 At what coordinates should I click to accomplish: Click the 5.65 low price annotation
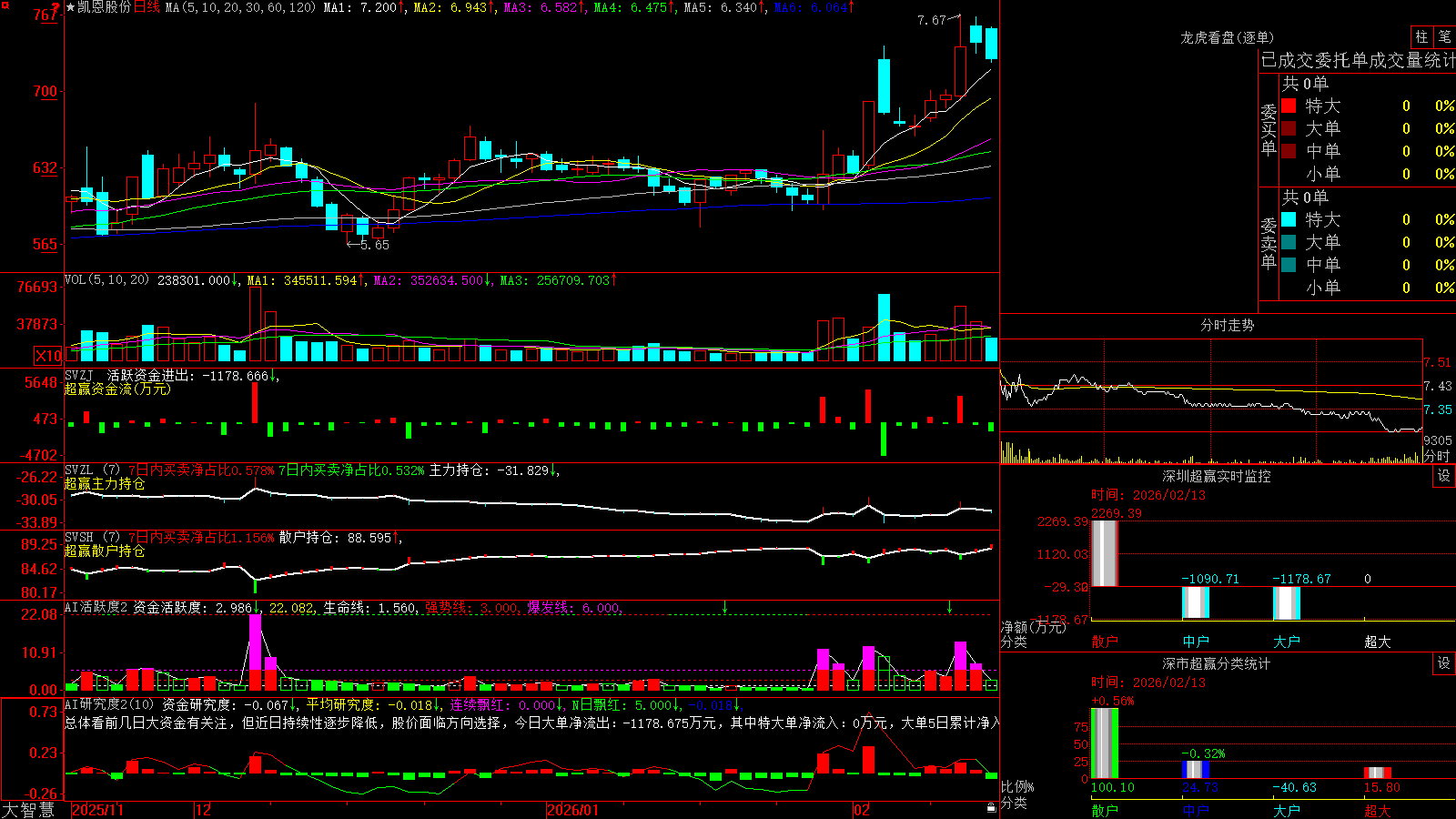[x=374, y=245]
